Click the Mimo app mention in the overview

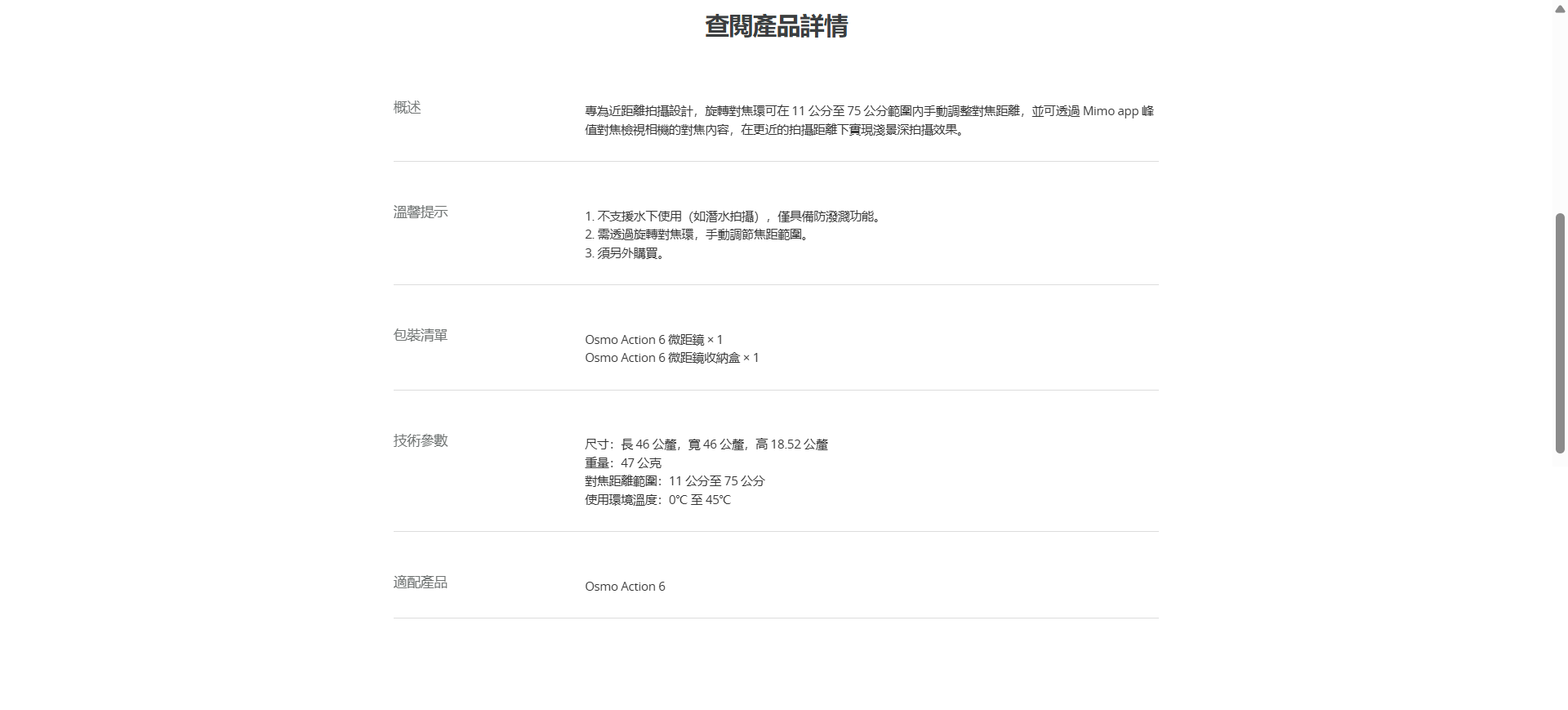[x=1110, y=111]
